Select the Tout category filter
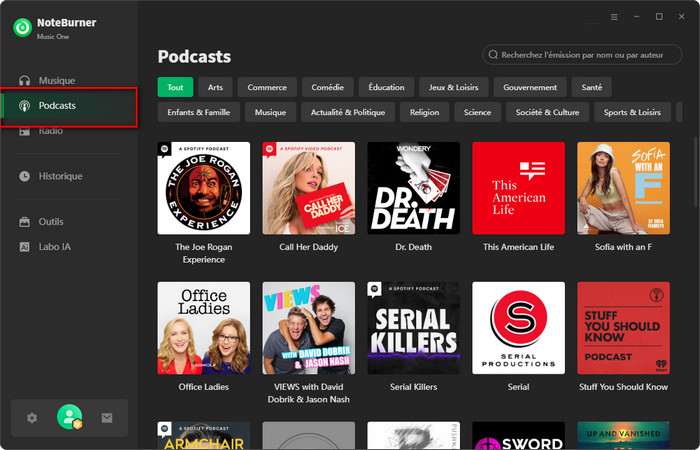 (175, 87)
